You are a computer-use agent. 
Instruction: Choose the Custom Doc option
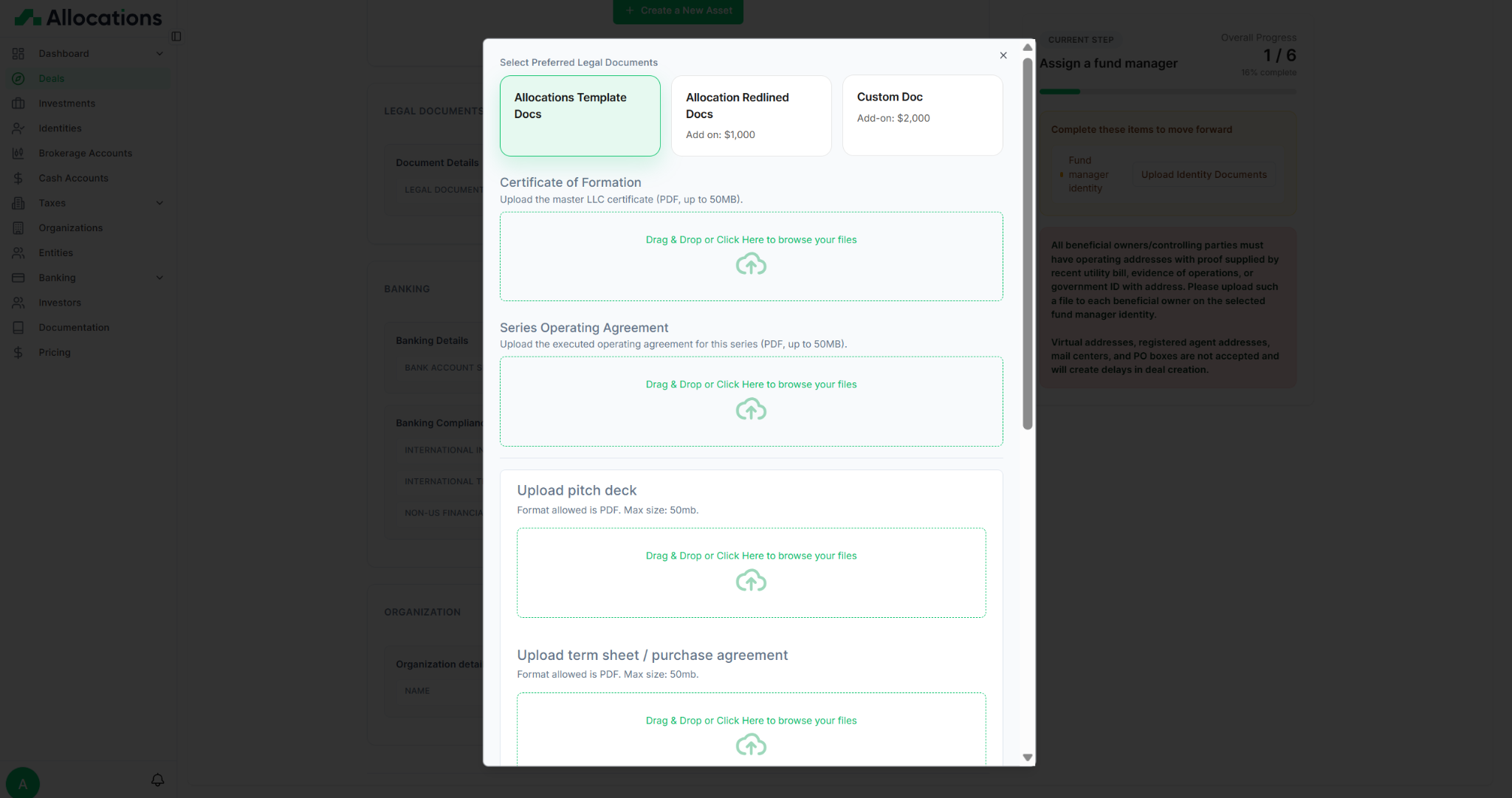[922, 116]
